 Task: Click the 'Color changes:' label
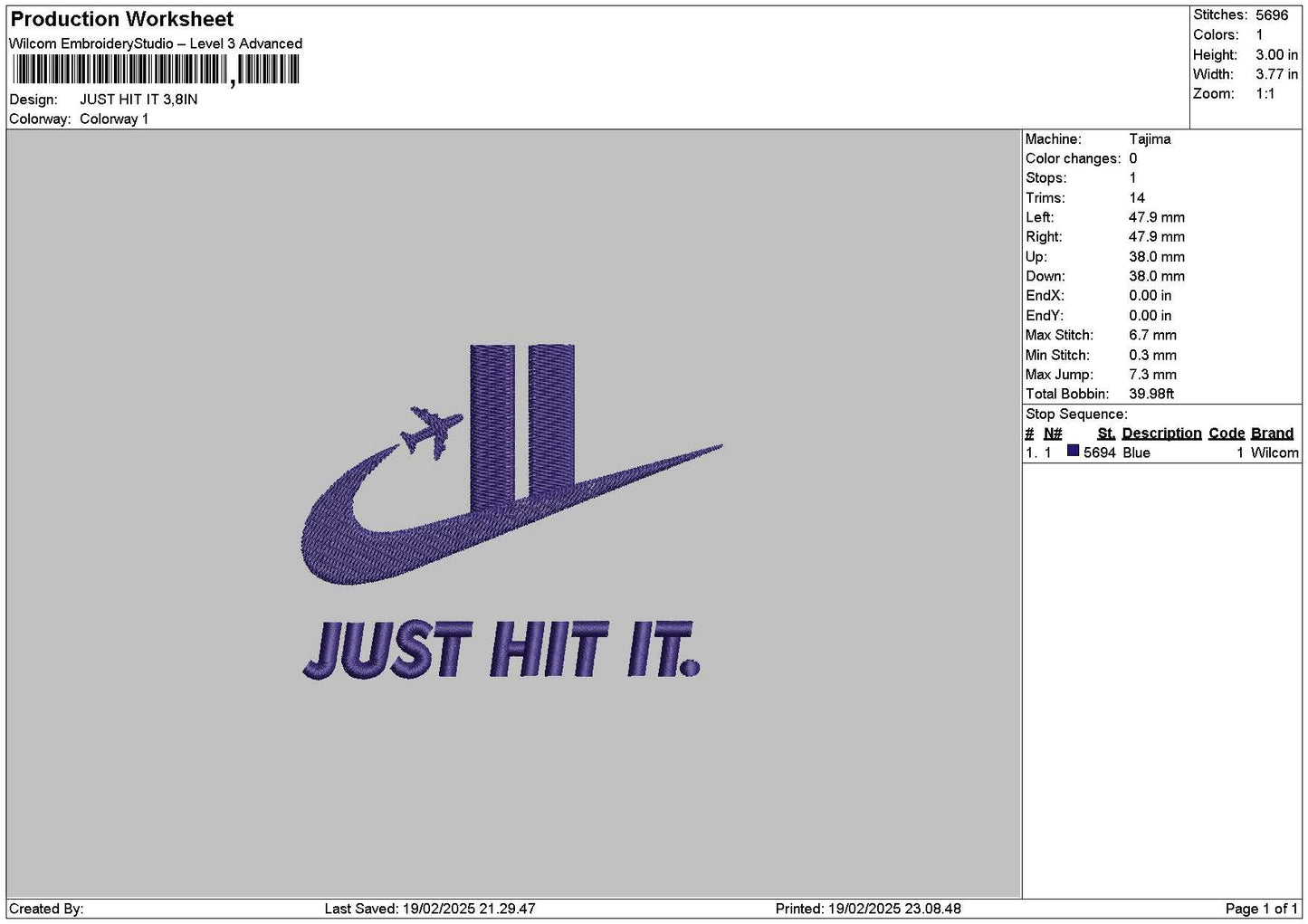1073,159
